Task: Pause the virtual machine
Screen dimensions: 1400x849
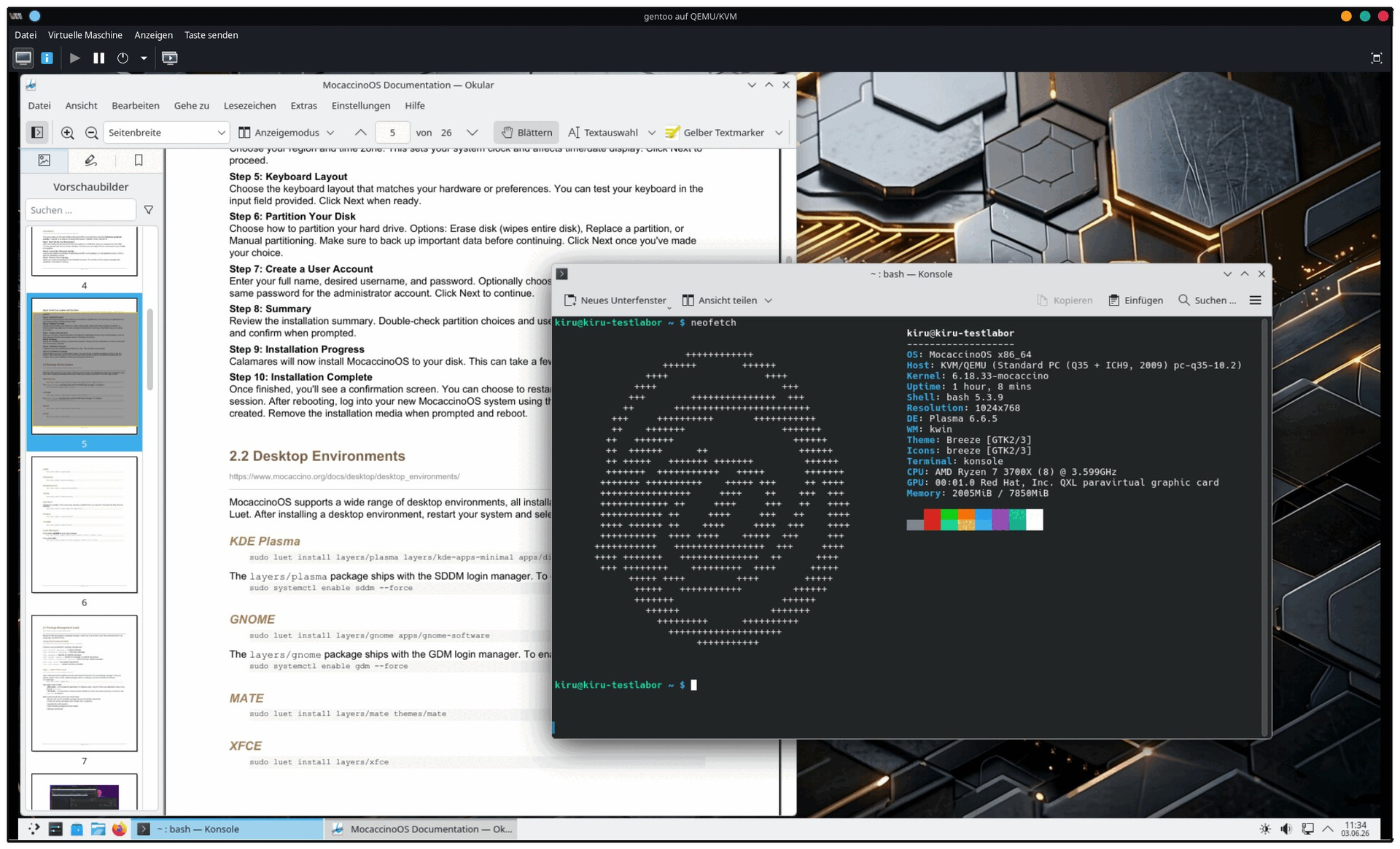Action: pyautogui.click(x=98, y=58)
